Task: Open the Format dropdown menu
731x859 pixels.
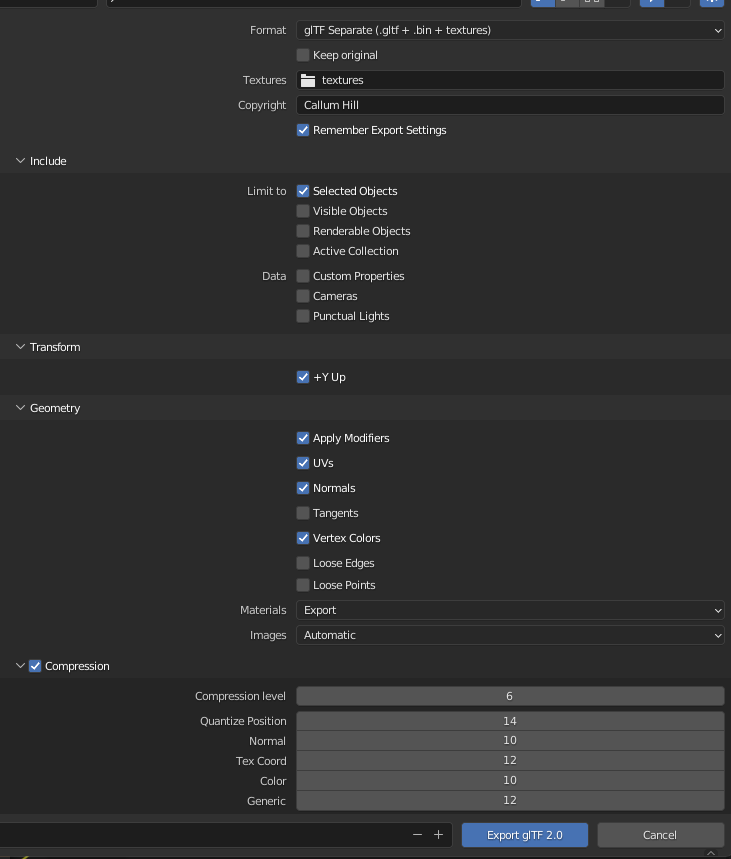Action: [510, 30]
